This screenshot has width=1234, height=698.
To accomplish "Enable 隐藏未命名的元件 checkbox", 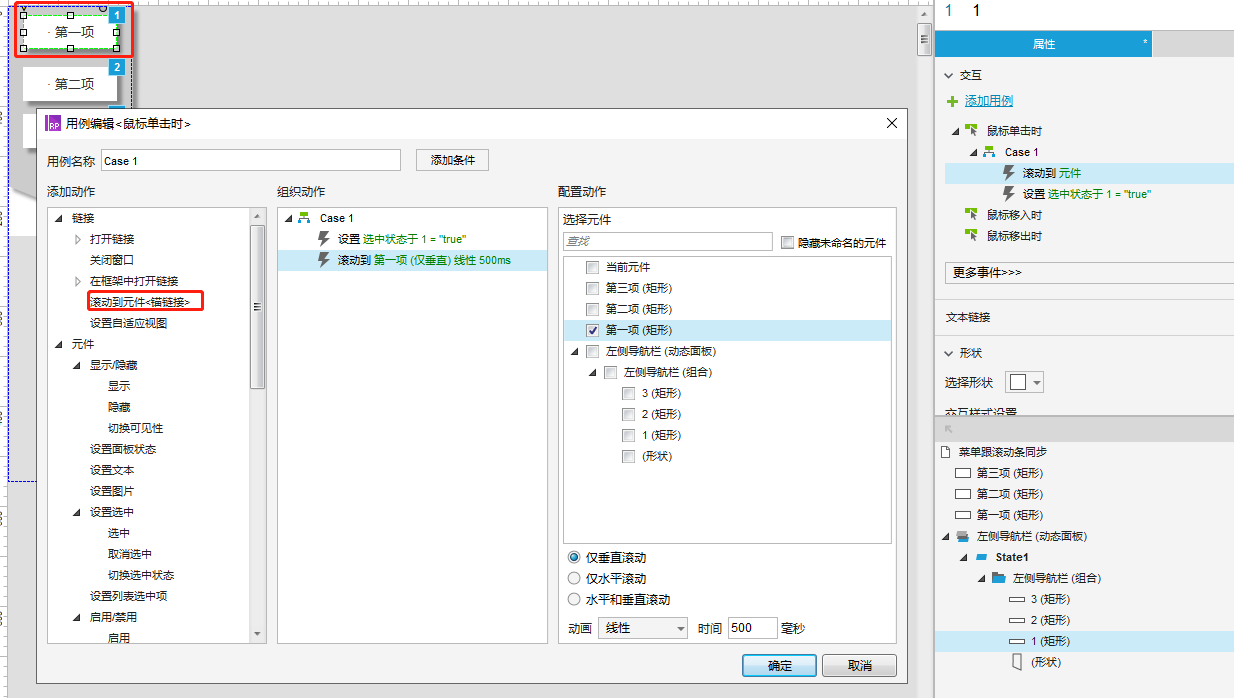I will 788,242.
